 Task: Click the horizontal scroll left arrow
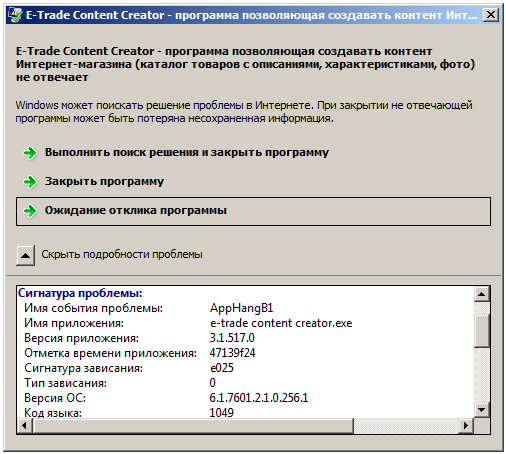pos(25,426)
